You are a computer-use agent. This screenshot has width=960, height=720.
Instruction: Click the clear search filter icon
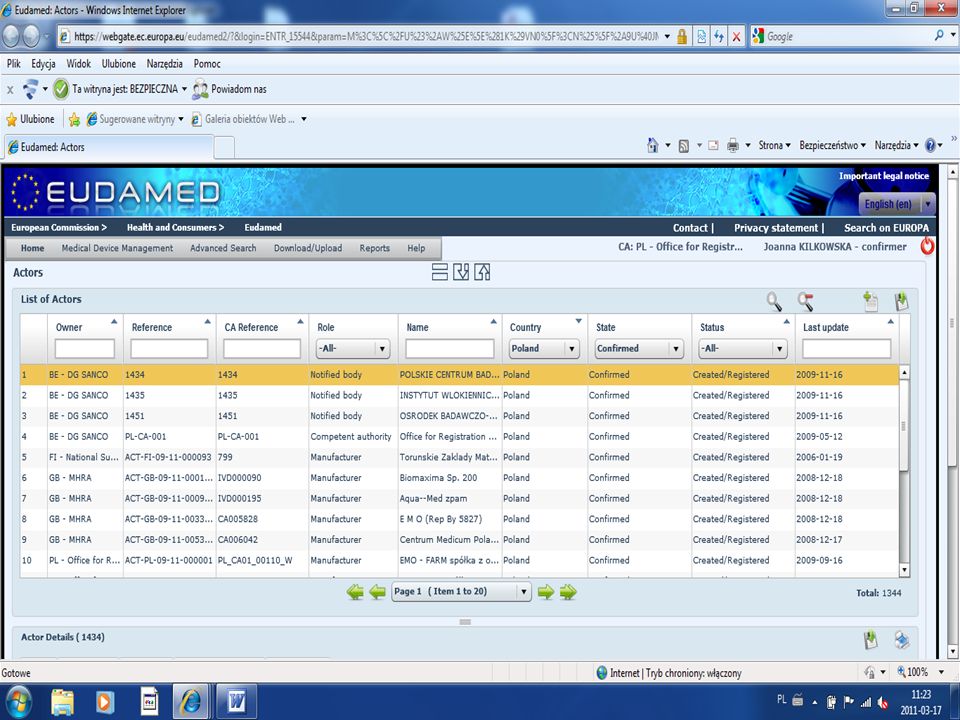[806, 301]
